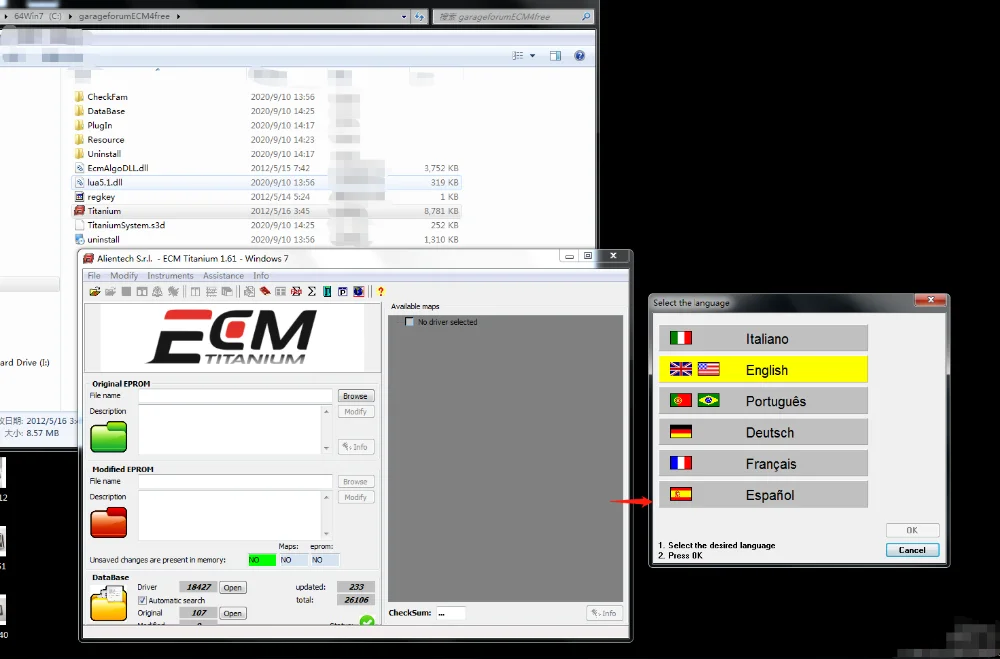Click the Titanium application file icon in Explorer
This screenshot has height=659, width=1000.
(x=79, y=211)
